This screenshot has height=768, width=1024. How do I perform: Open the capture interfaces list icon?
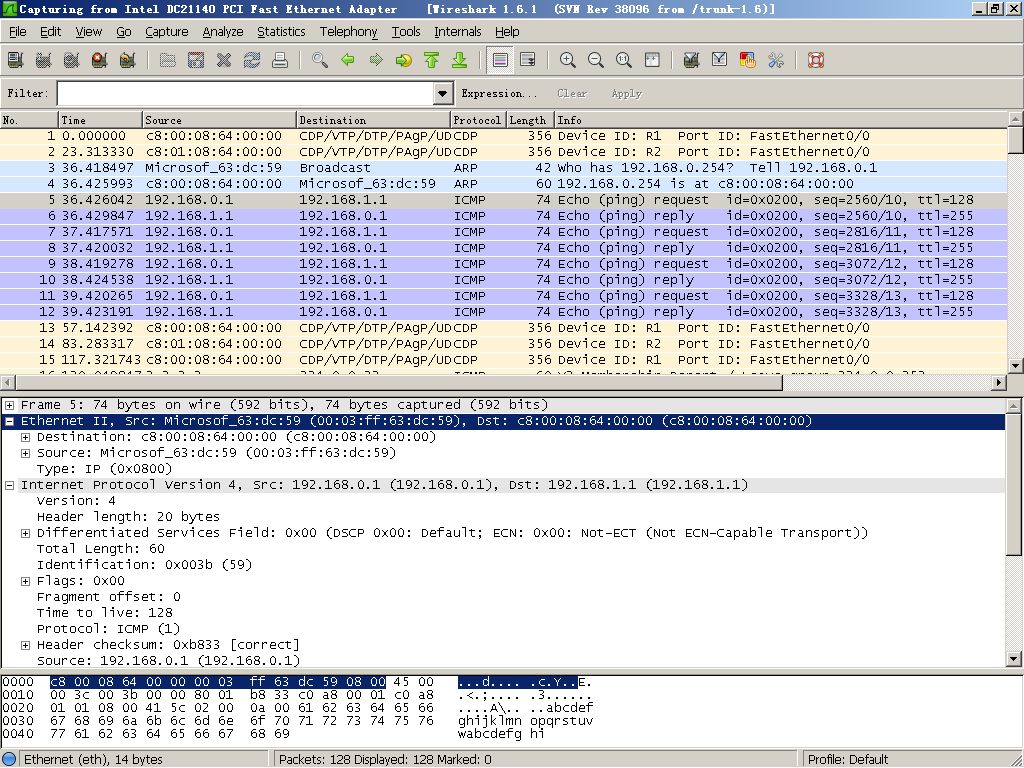pos(15,60)
